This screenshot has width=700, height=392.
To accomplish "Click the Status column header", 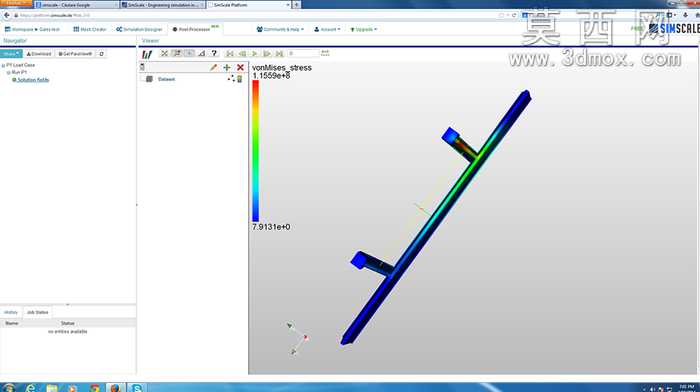I will click(68, 323).
